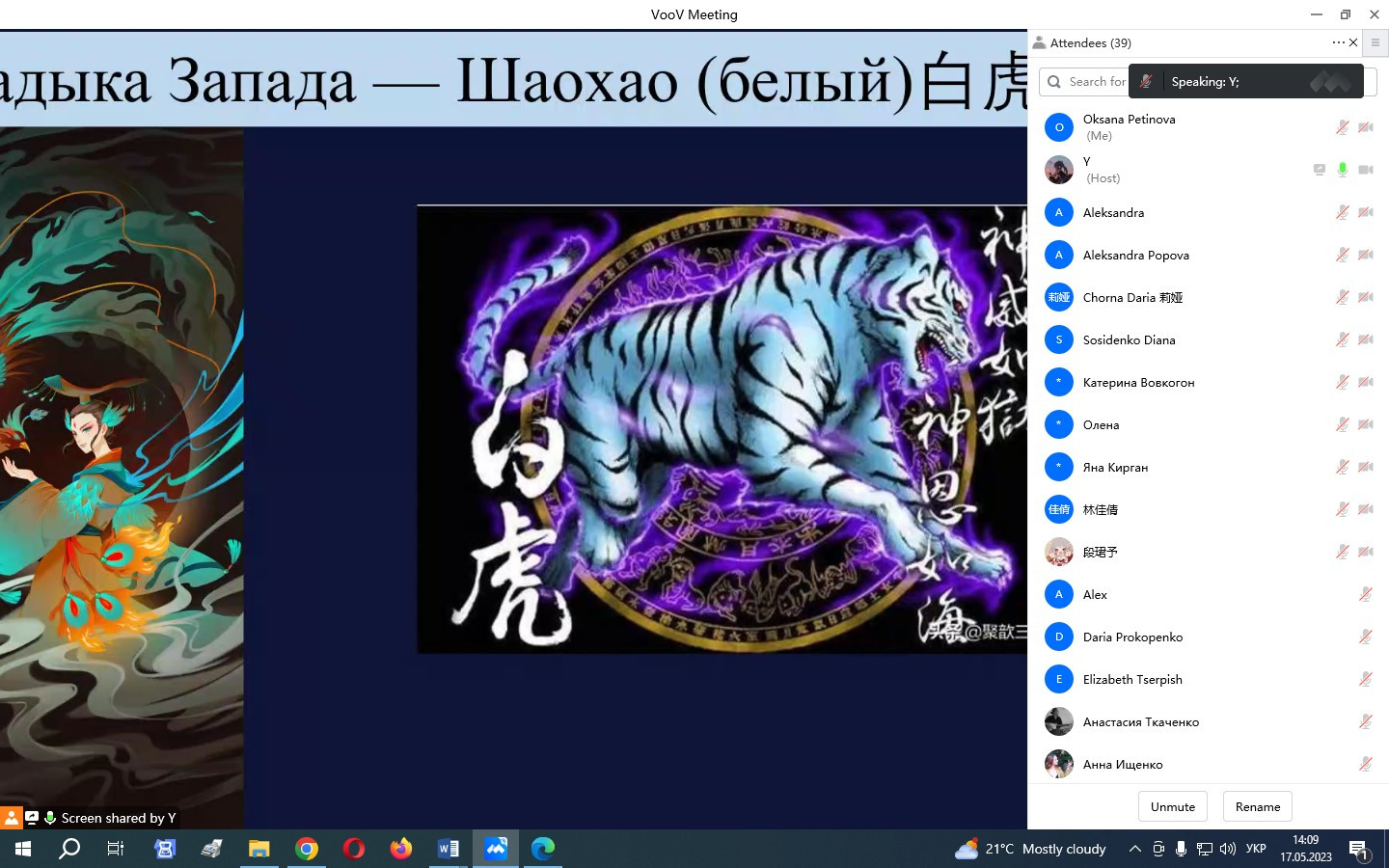
Task: Click 林佳倩's muted microphone icon
Action: click(x=1342, y=509)
